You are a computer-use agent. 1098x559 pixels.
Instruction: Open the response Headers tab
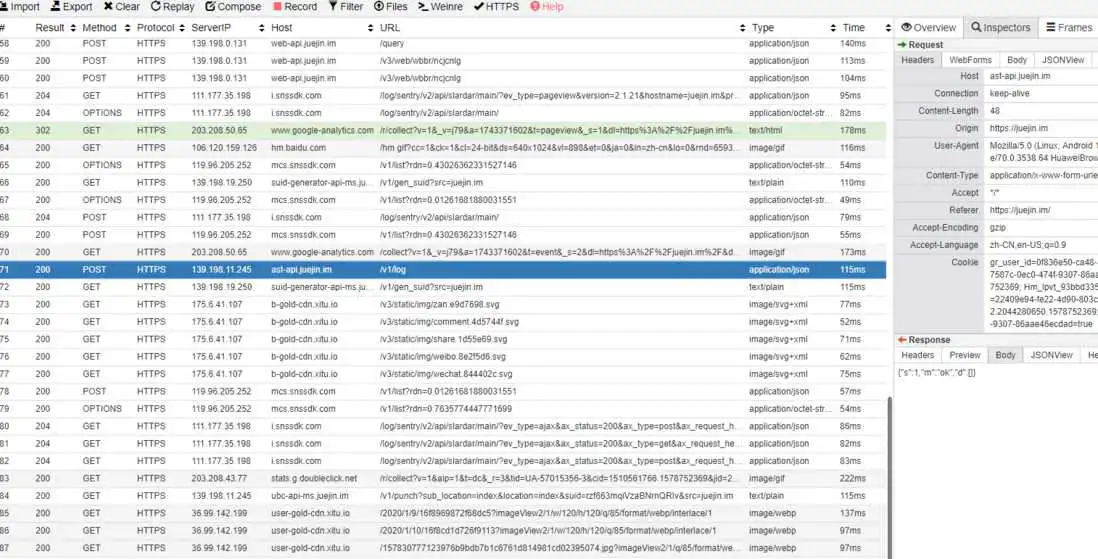[x=917, y=355]
